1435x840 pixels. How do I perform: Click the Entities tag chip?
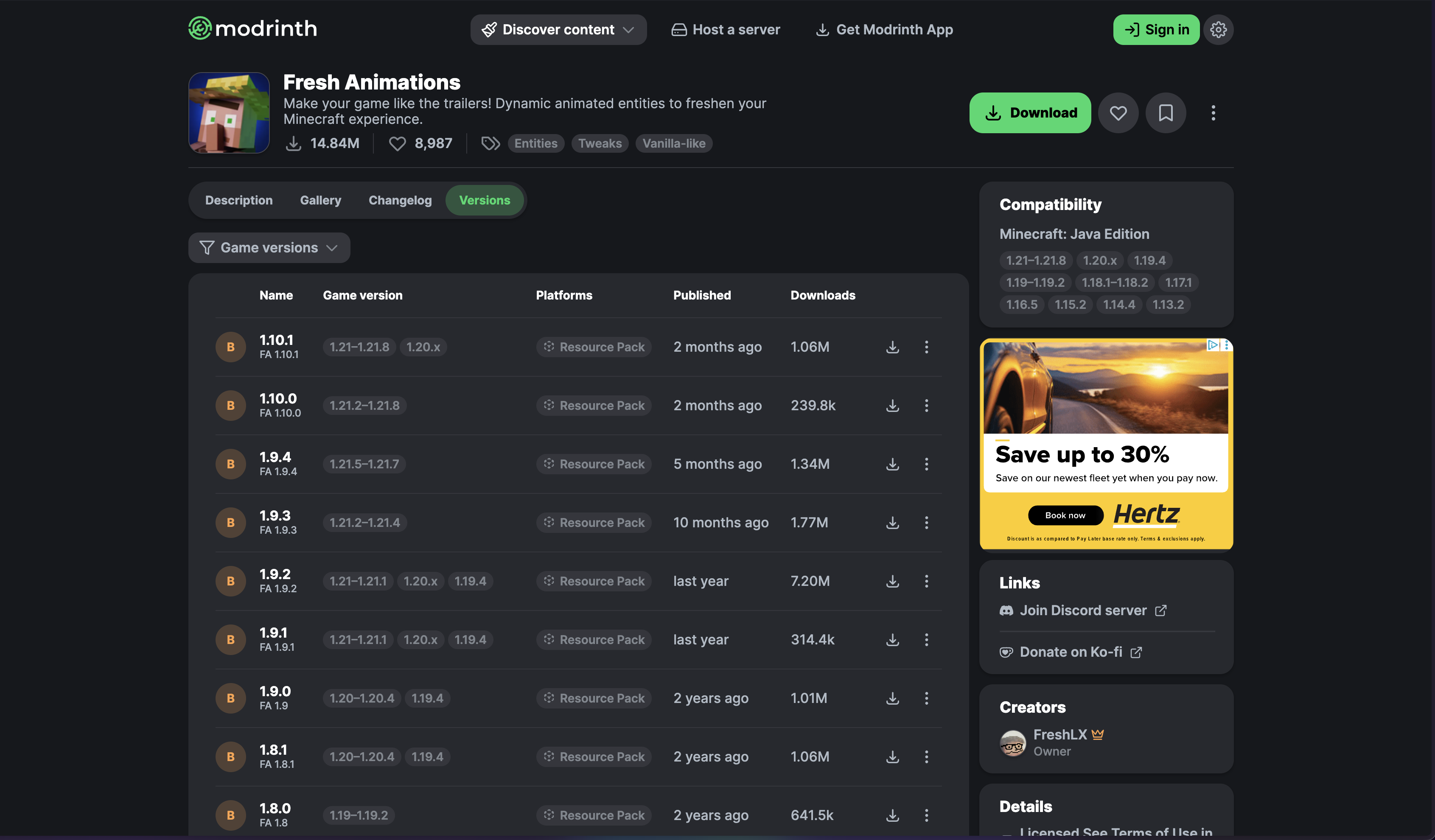tap(535, 143)
